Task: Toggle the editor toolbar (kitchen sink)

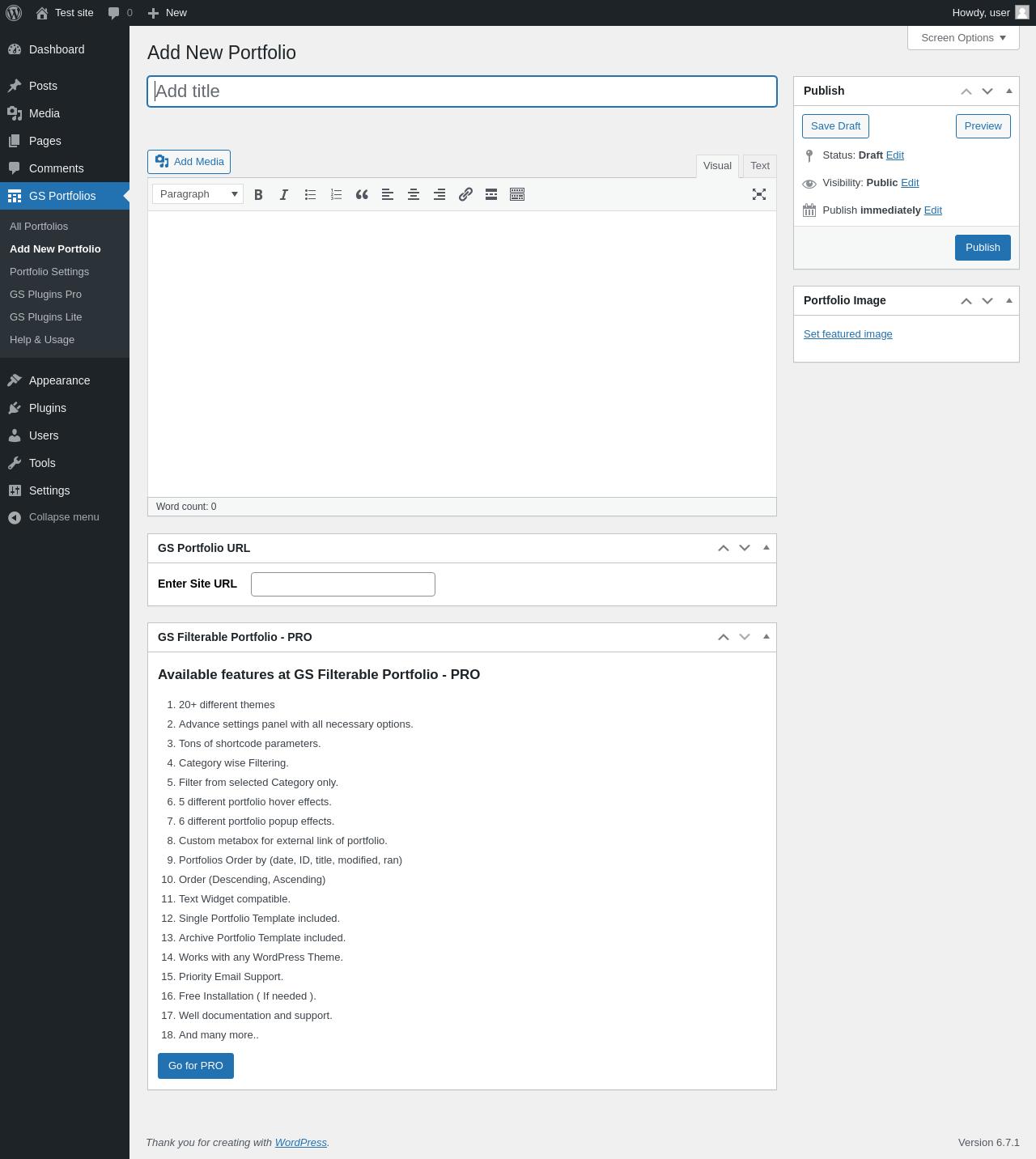Action: point(517,194)
